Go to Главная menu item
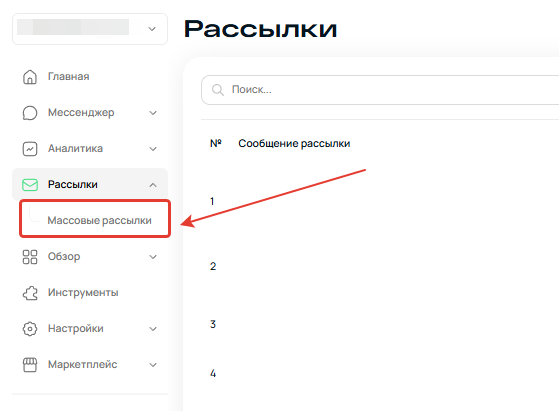Image resolution: width=559 pixels, height=411 pixels. pyautogui.click(x=68, y=77)
